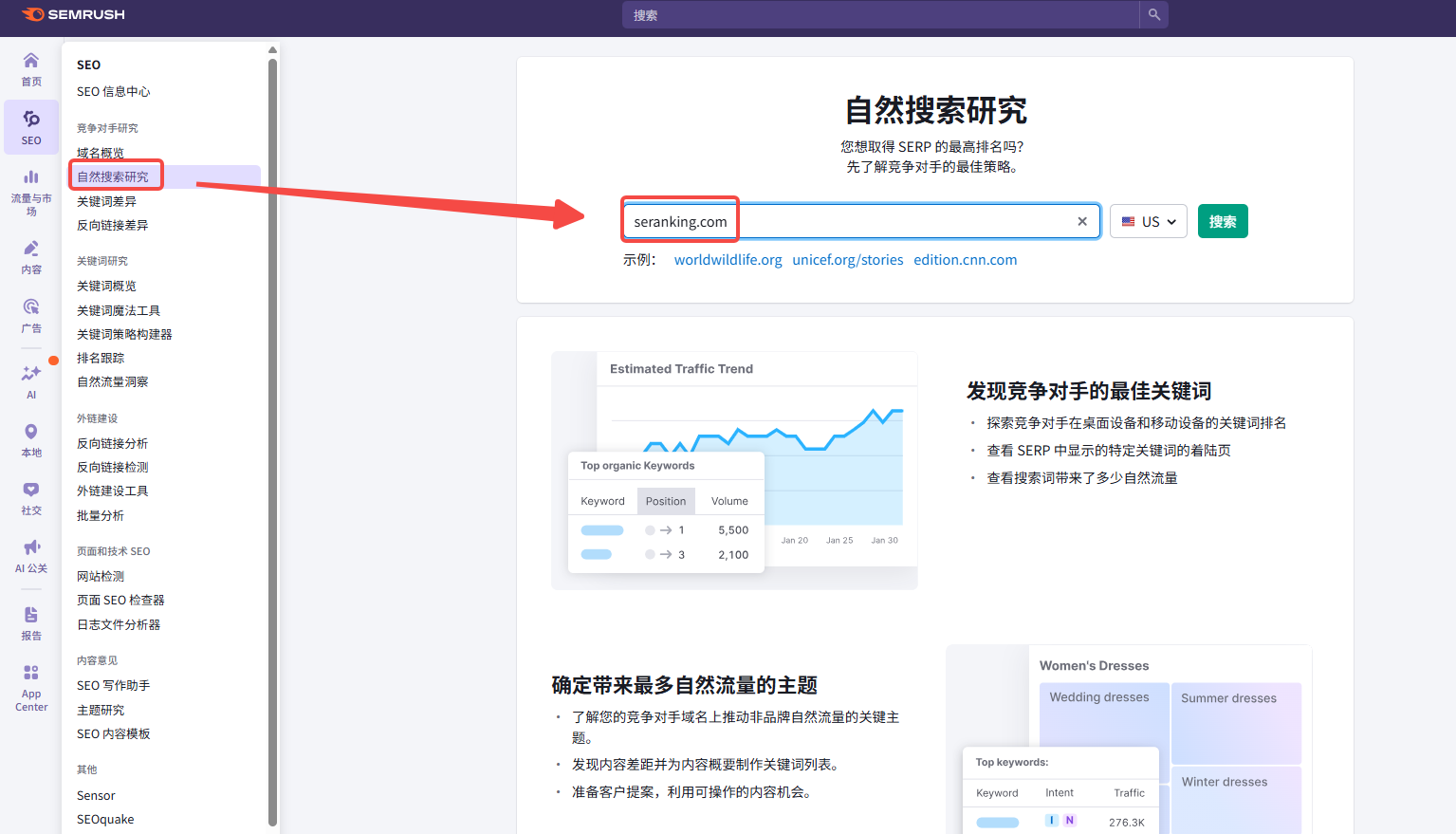Open the 广告 sidebar icon
The height and width of the screenshot is (834, 1456).
[31, 315]
